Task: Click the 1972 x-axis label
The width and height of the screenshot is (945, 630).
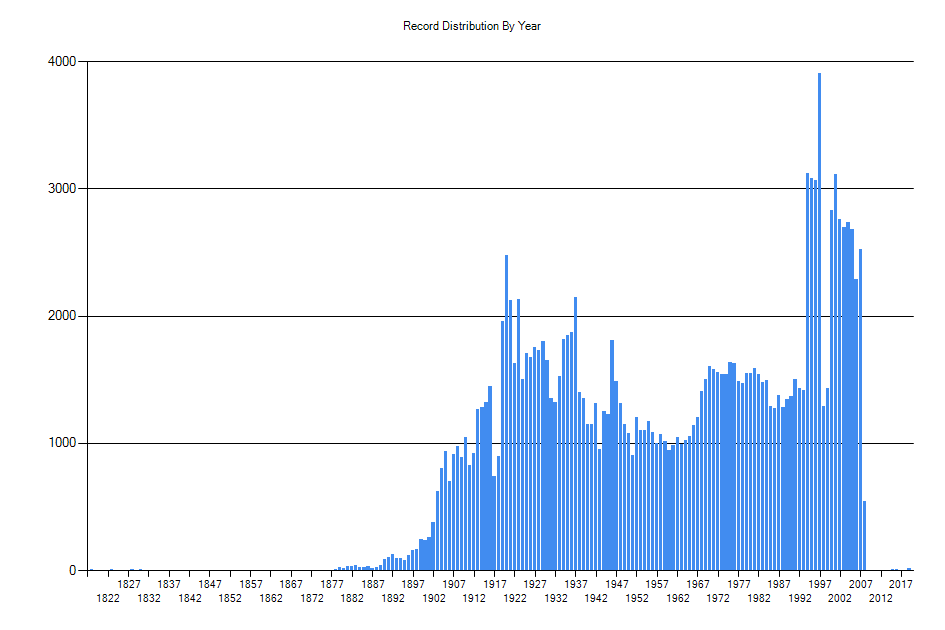Action: coord(718,598)
